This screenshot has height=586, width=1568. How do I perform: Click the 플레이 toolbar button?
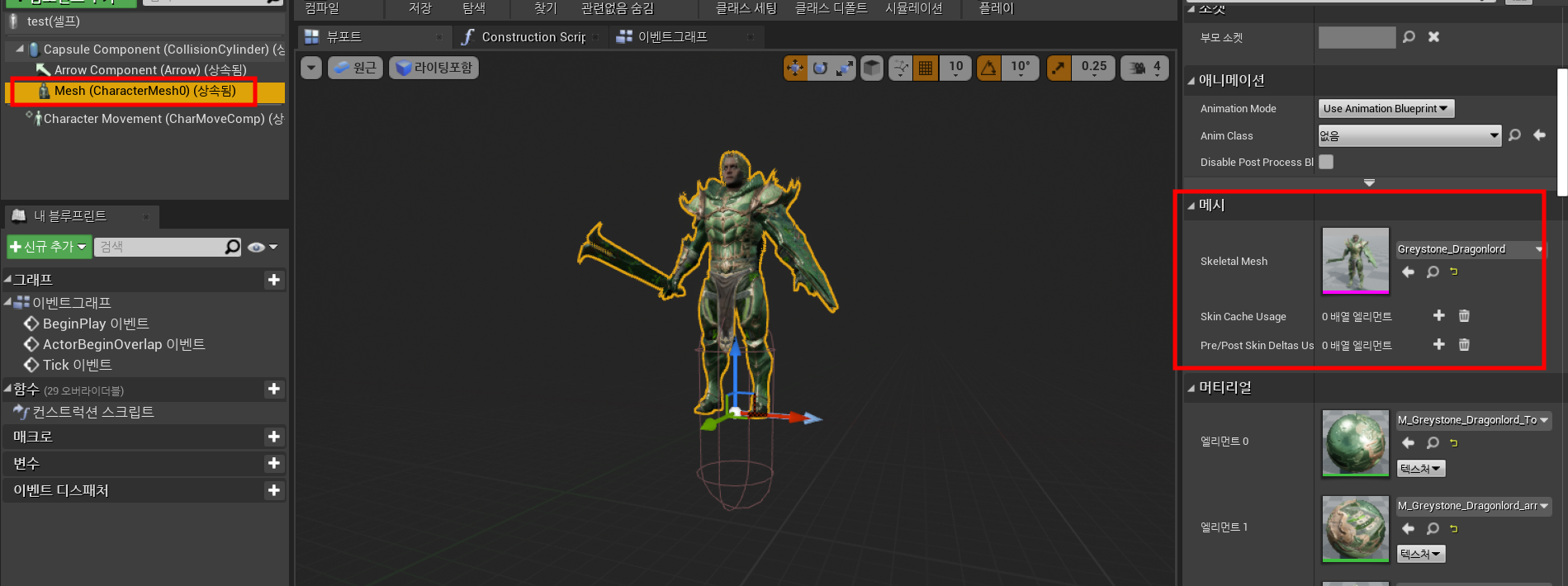[996, 9]
